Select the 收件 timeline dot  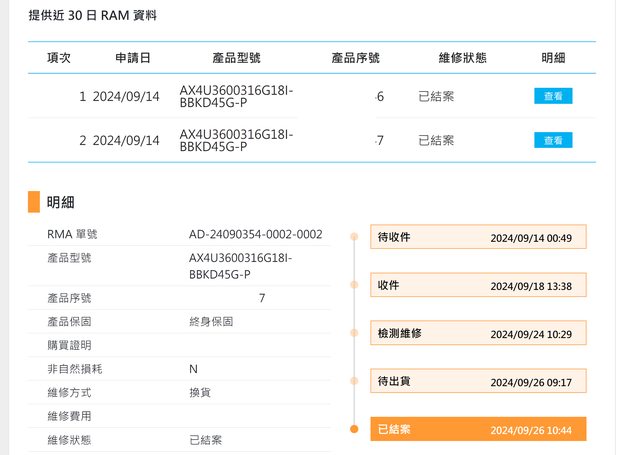pos(354,285)
